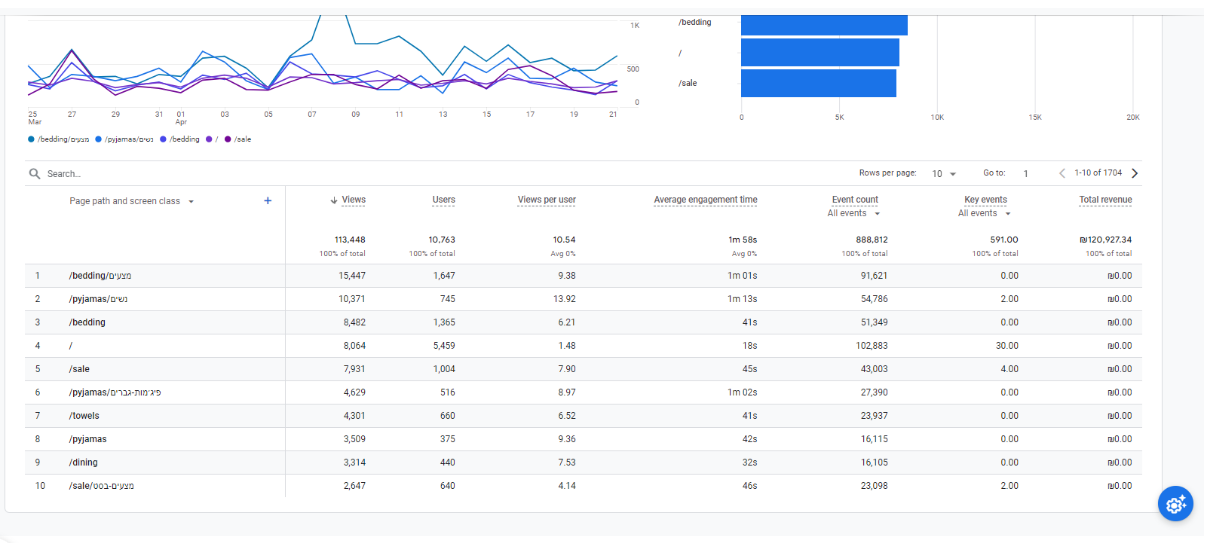
Task: Click average engagement total 1m 58s
Action: pyautogui.click(x=742, y=240)
